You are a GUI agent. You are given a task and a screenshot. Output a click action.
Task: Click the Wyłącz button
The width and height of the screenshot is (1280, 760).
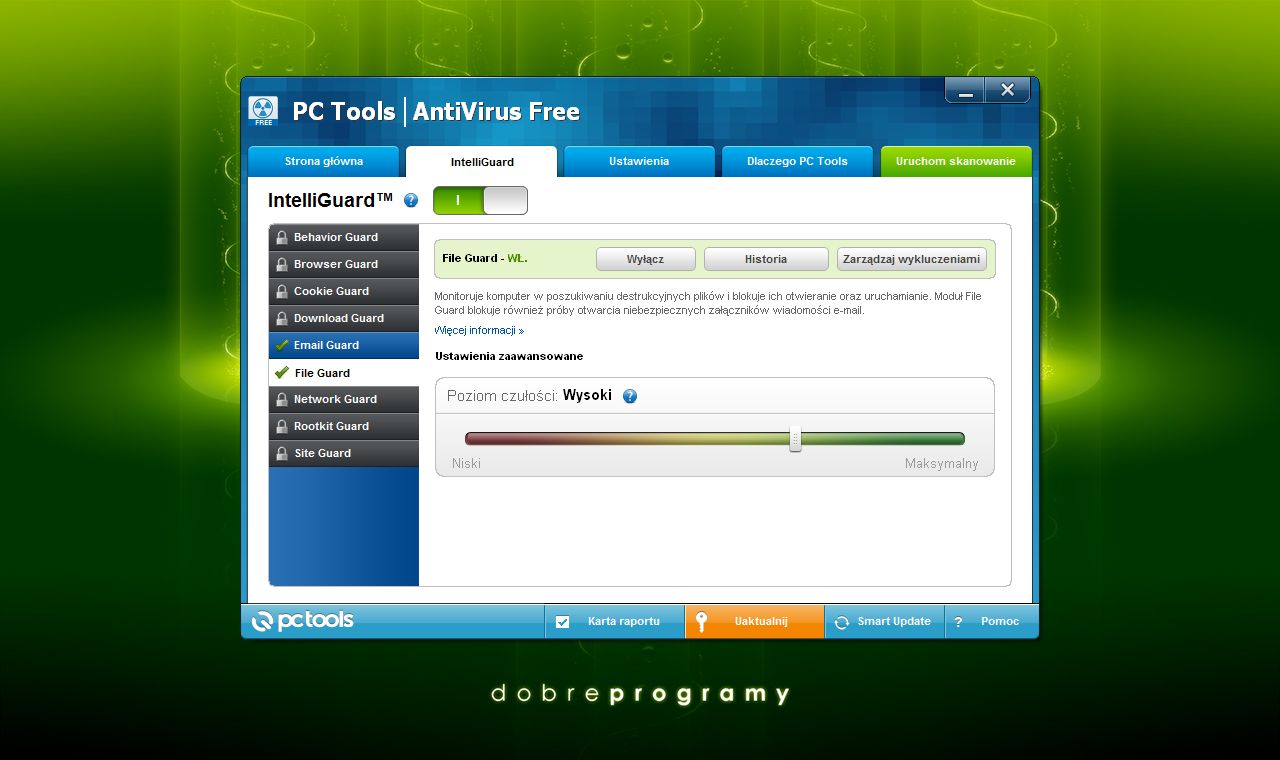646,259
